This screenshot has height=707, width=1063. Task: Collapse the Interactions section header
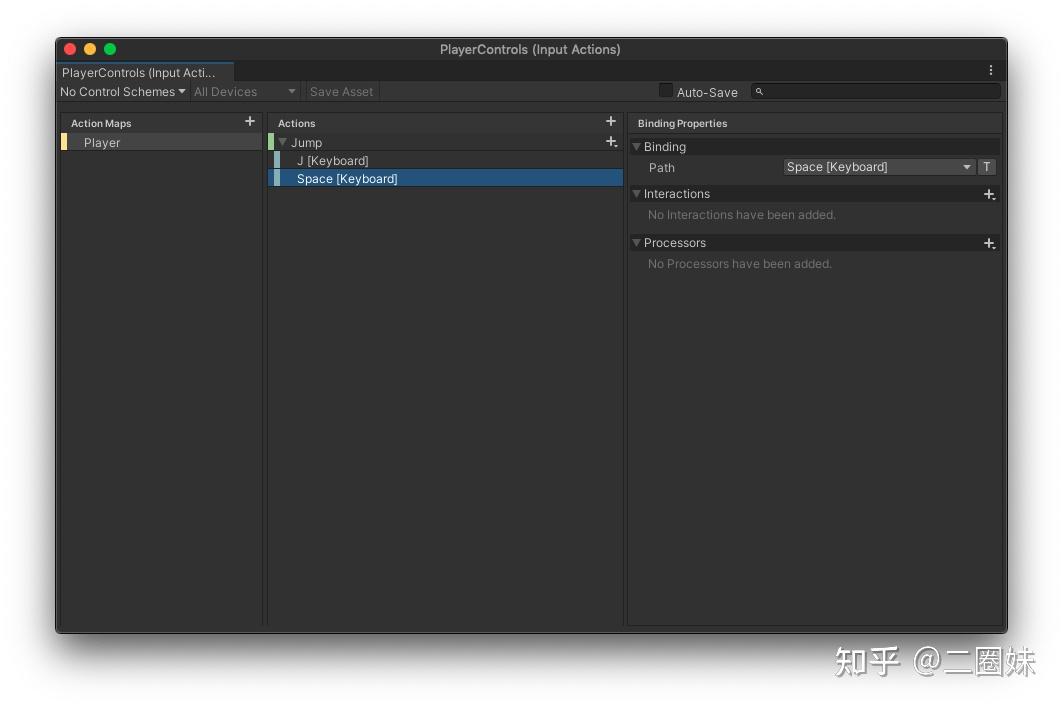pyautogui.click(x=637, y=194)
